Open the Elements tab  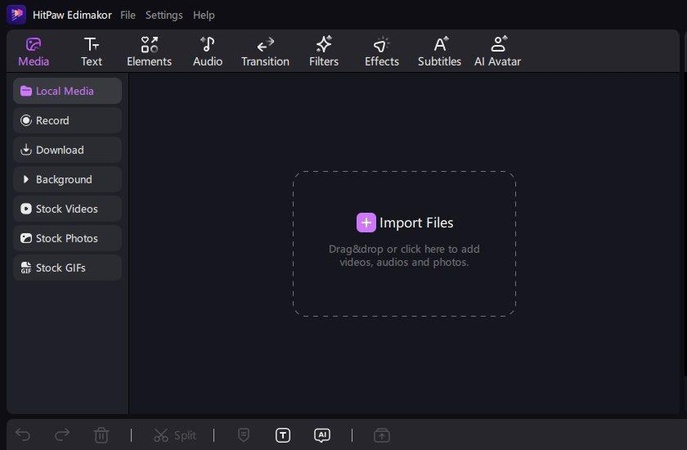pyautogui.click(x=149, y=52)
